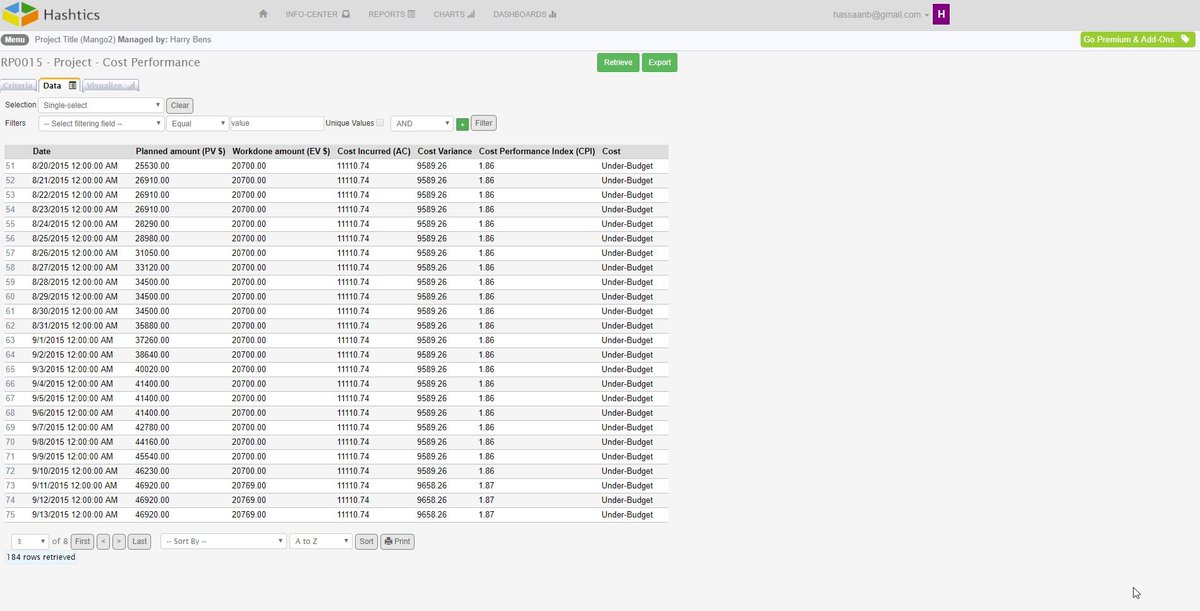Click Cost Performance Index (CPI) header

pos(537,151)
